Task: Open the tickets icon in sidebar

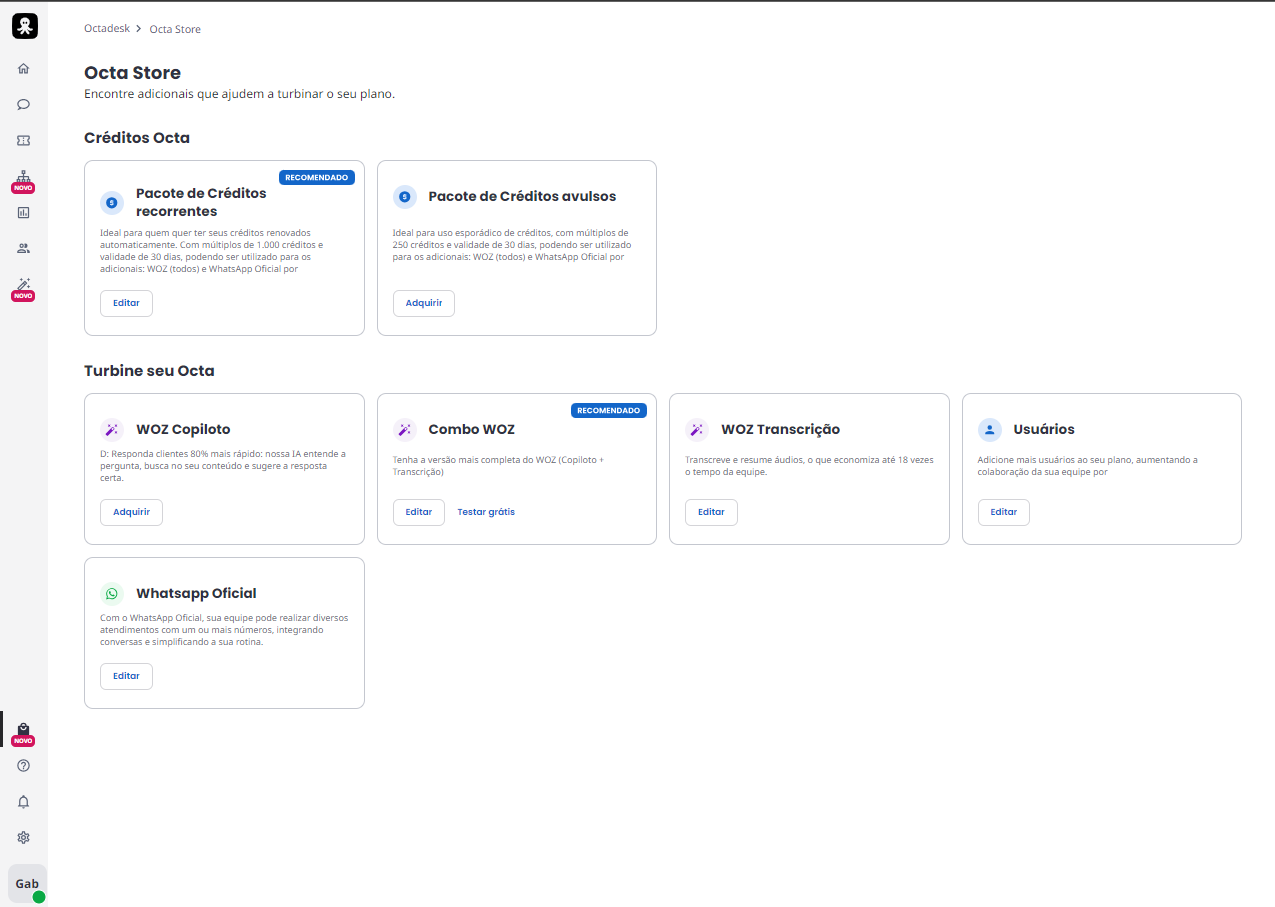Action: (x=24, y=140)
